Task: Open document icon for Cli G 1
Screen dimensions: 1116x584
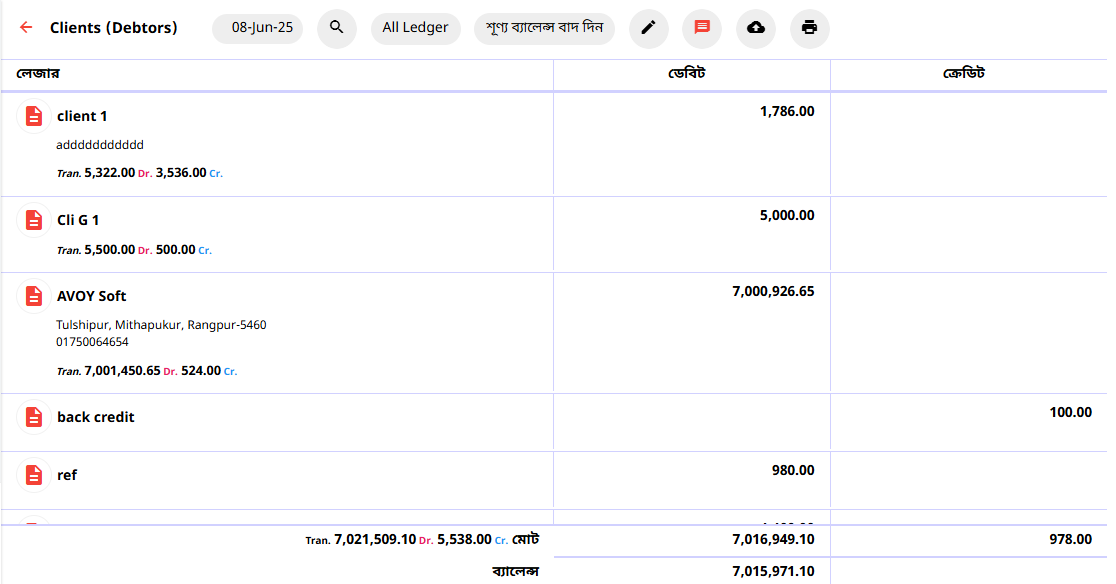Action: point(33,220)
